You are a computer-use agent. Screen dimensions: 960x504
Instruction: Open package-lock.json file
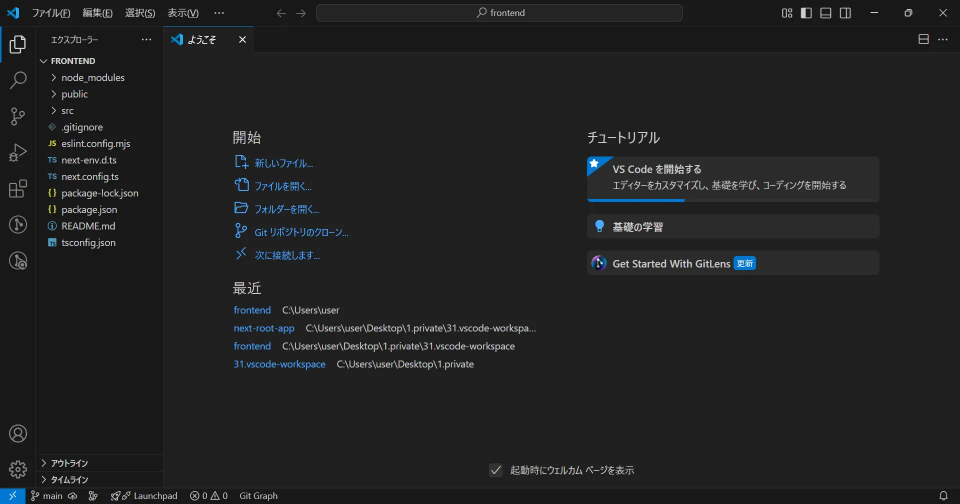click(100, 194)
